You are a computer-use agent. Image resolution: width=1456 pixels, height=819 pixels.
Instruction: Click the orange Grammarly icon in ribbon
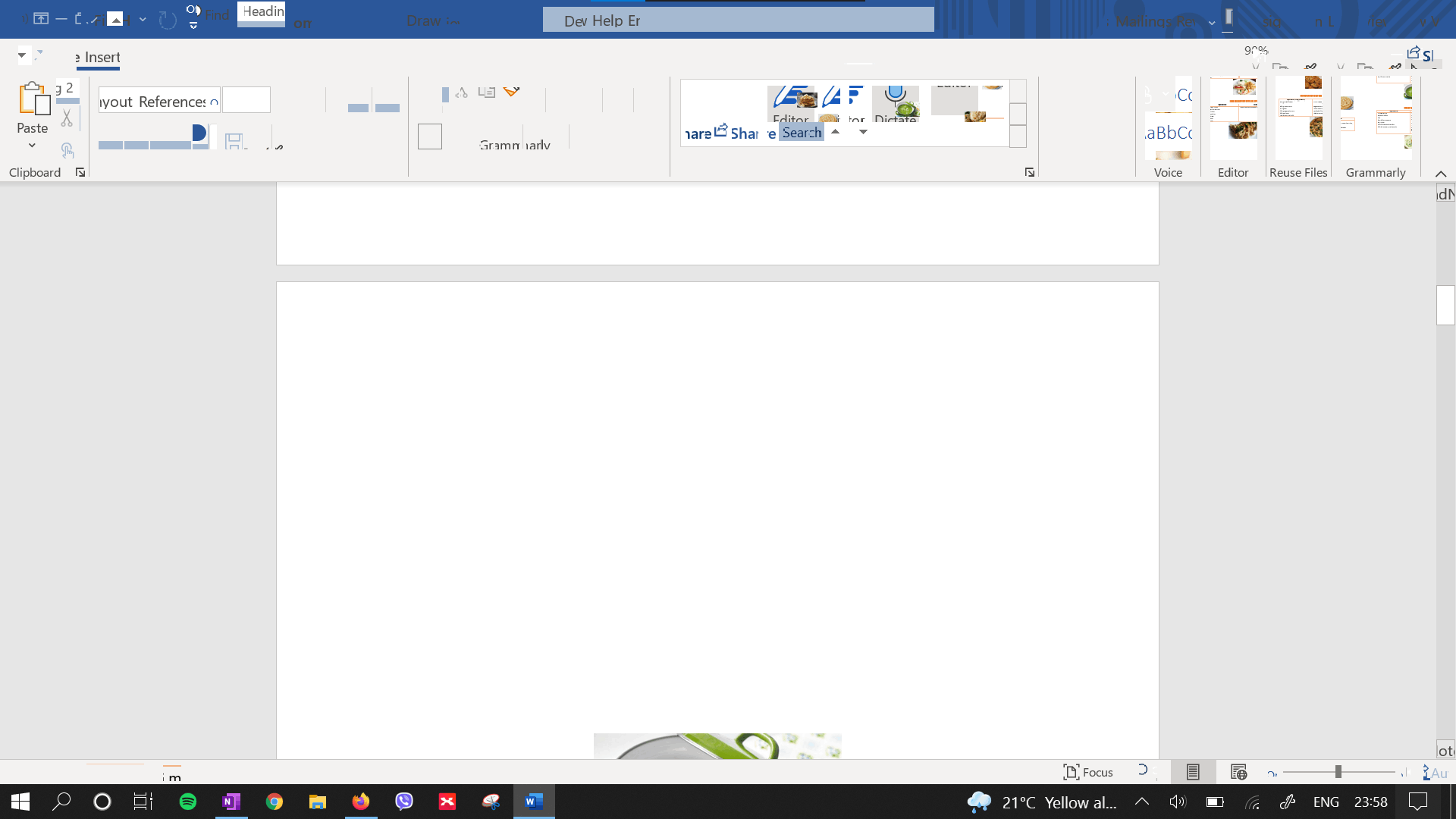click(x=512, y=92)
